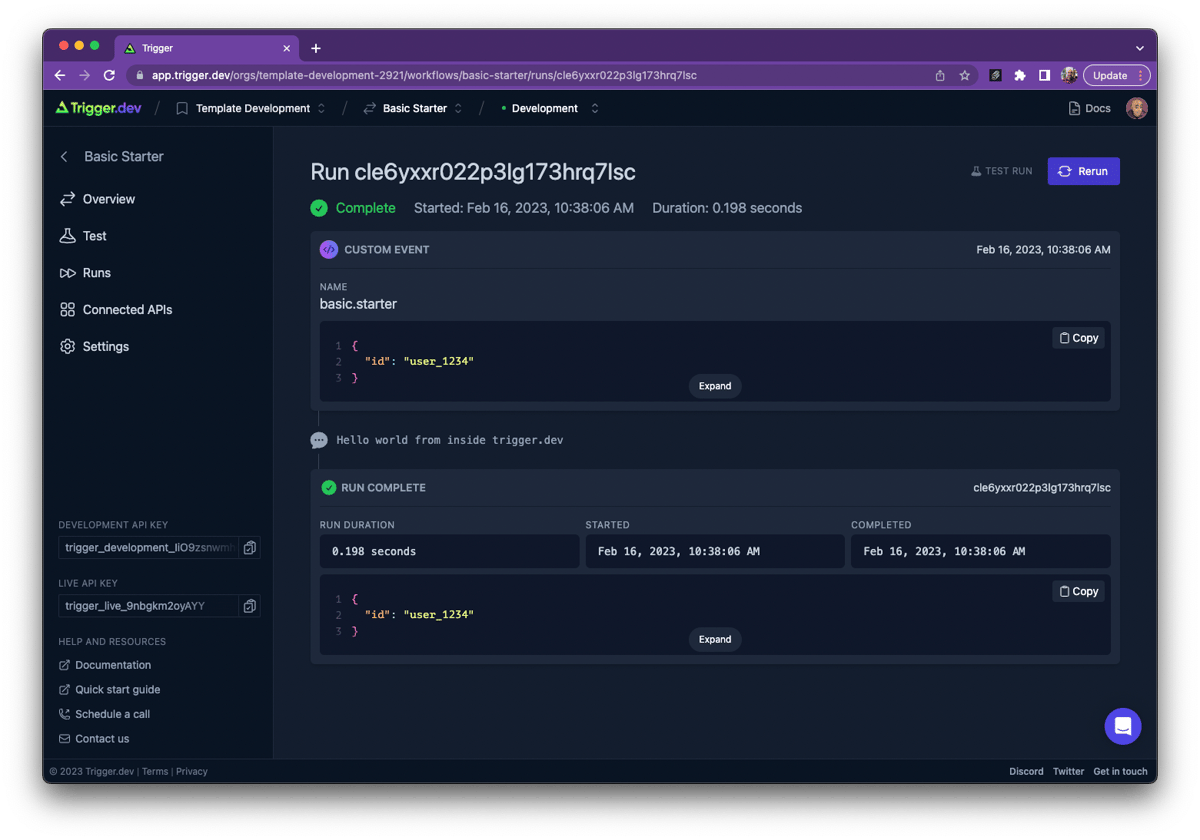Click the share icon in the address bar

[940, 75]
